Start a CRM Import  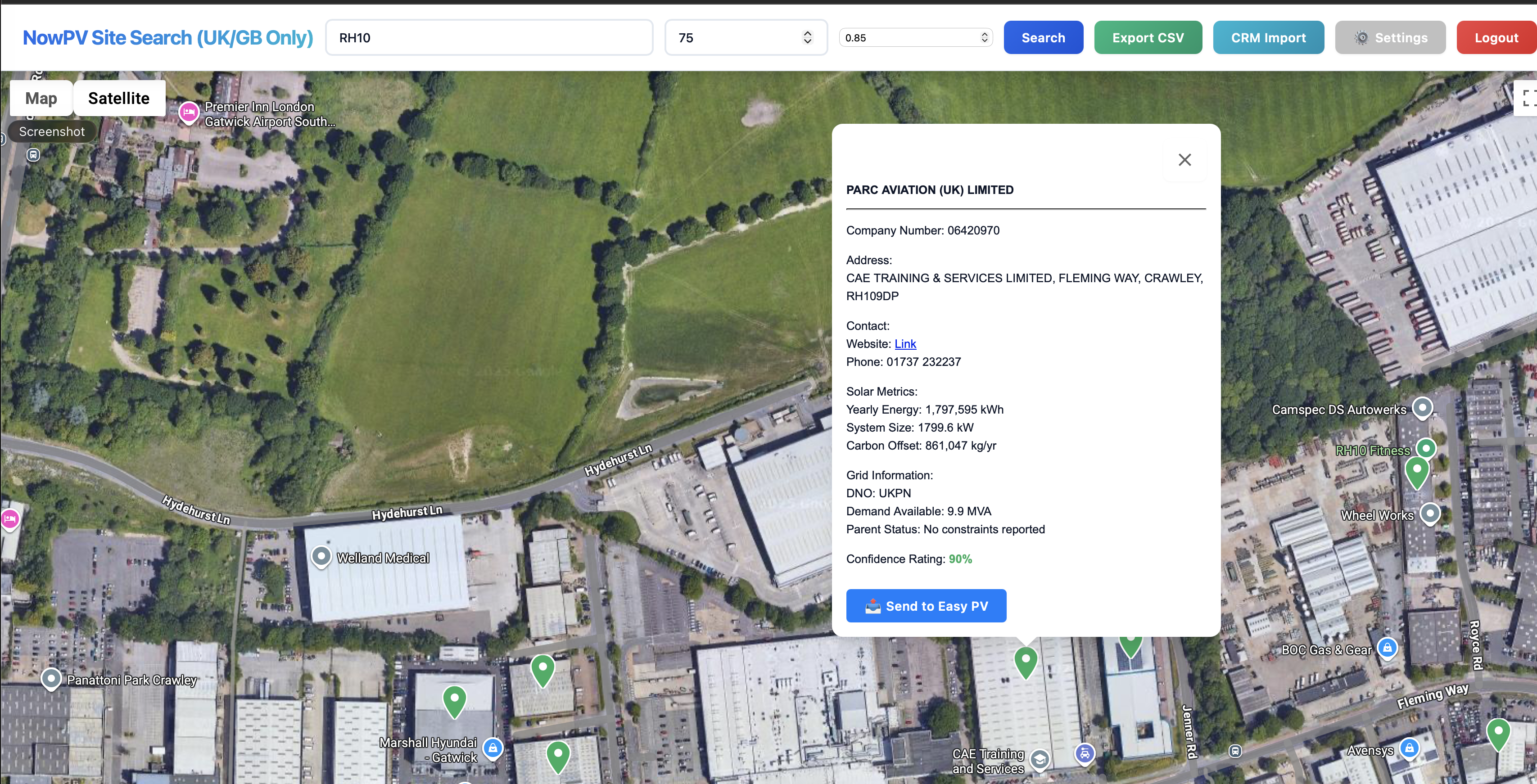click(x=1269, y=37)
